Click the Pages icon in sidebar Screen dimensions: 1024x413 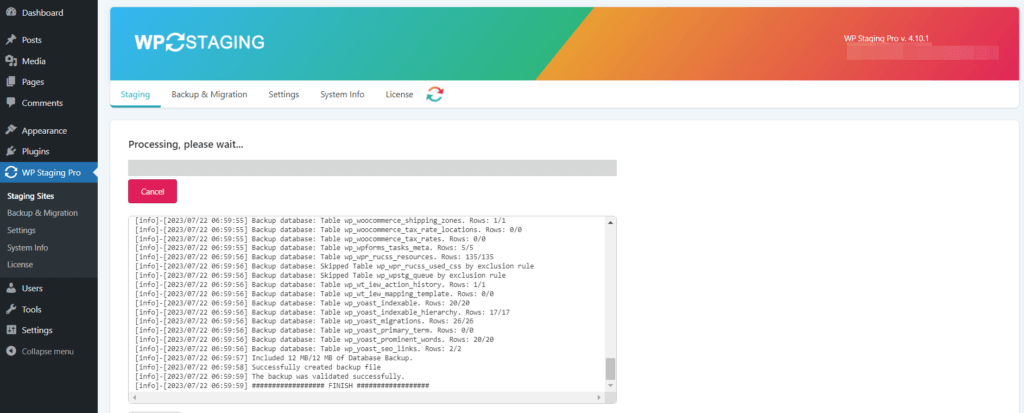(10, 82)
